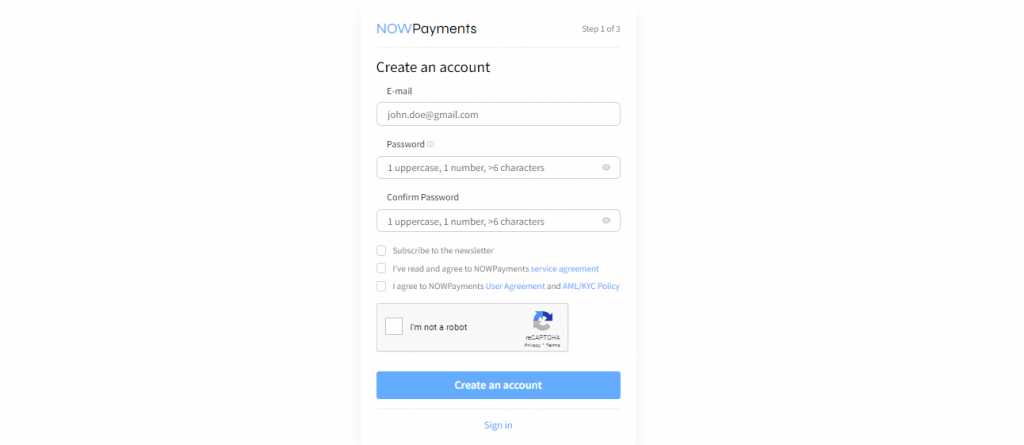Viewport: 1024px width, 445px height.
Task: Tick the I'm not a robot checkbox
Action: (x=394, y=327)
